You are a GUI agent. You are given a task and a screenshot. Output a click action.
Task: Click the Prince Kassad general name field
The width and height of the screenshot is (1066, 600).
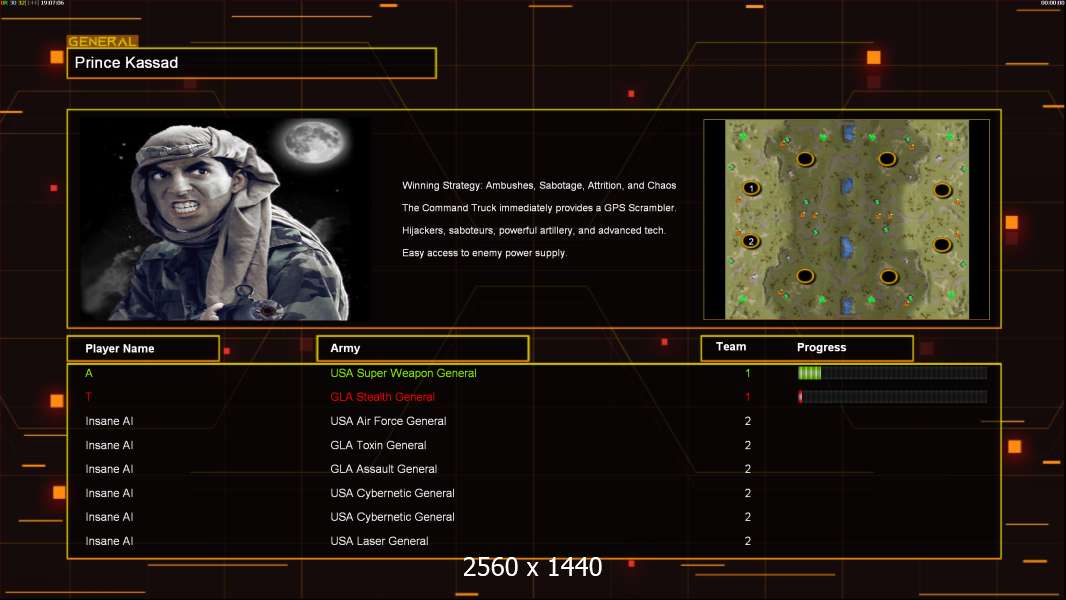tap(252, 63)
